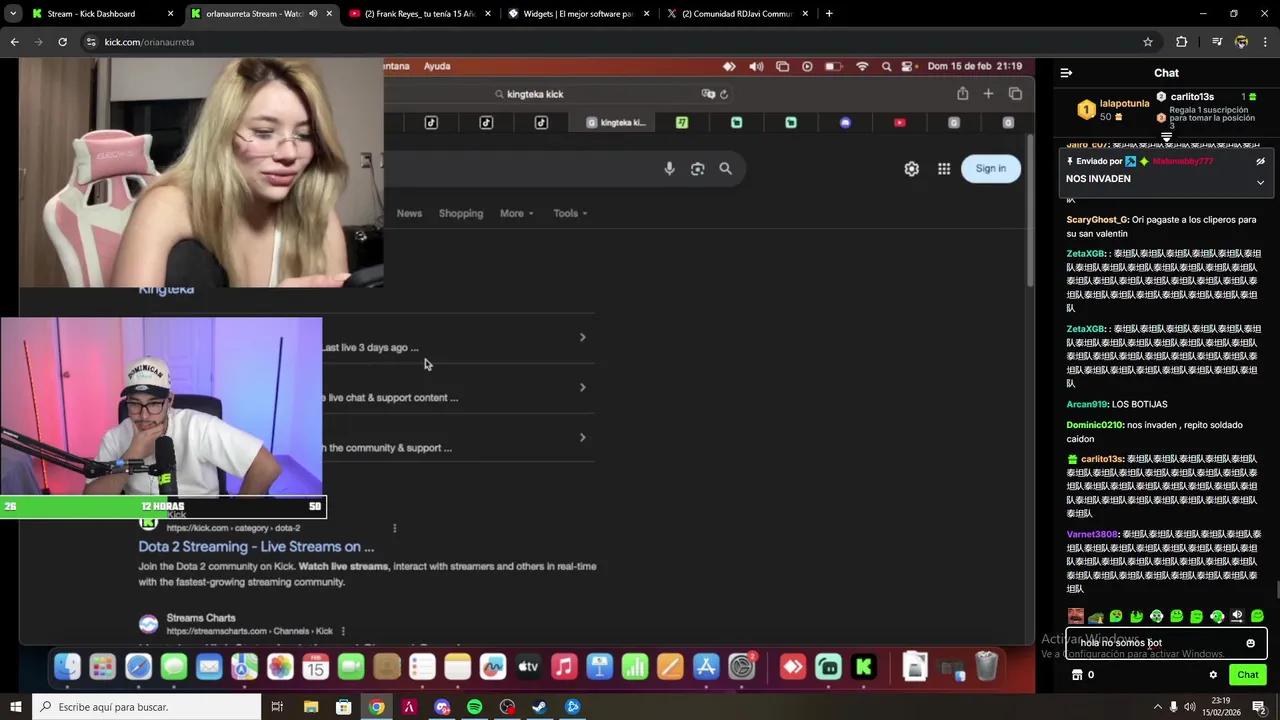Open Google quick settings gear in stream
This screenshot has height=720, width=1280.
pyautogui.click(x=911, y=169)
